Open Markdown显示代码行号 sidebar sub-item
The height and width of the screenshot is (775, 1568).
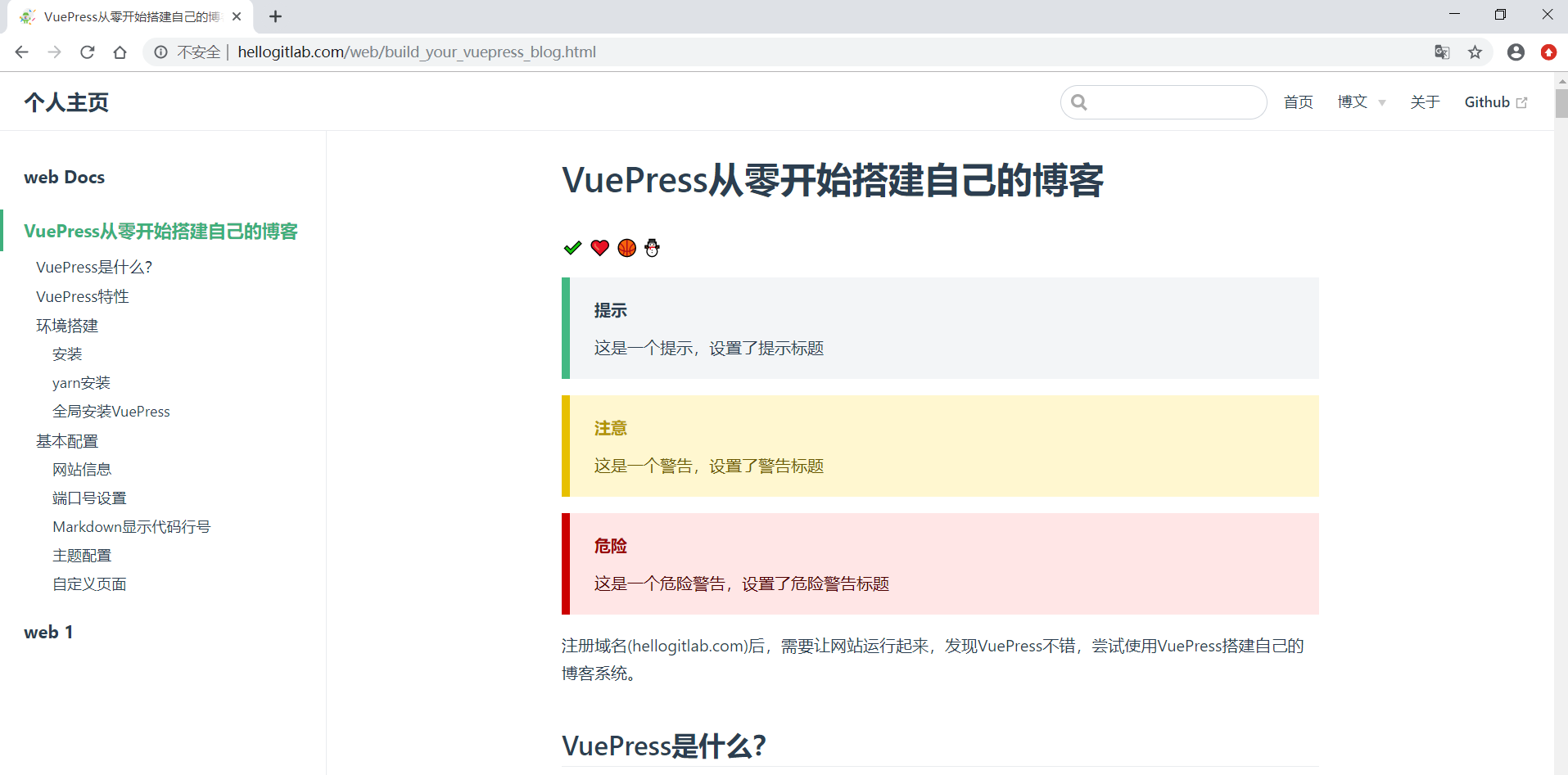pos(132,527)
